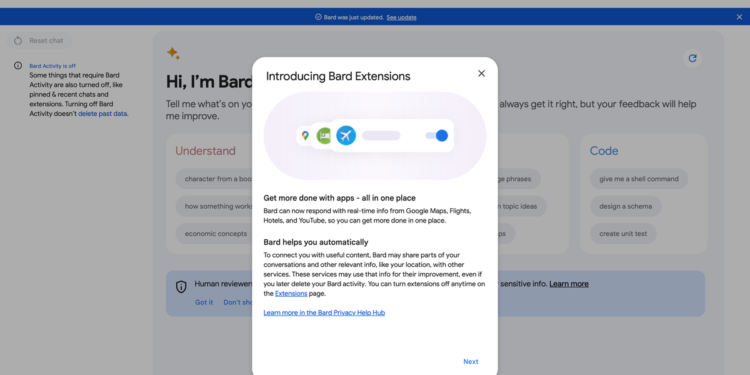The image size is (750, 375).
Task: Choose the create unit test chip
Action: 623,234
